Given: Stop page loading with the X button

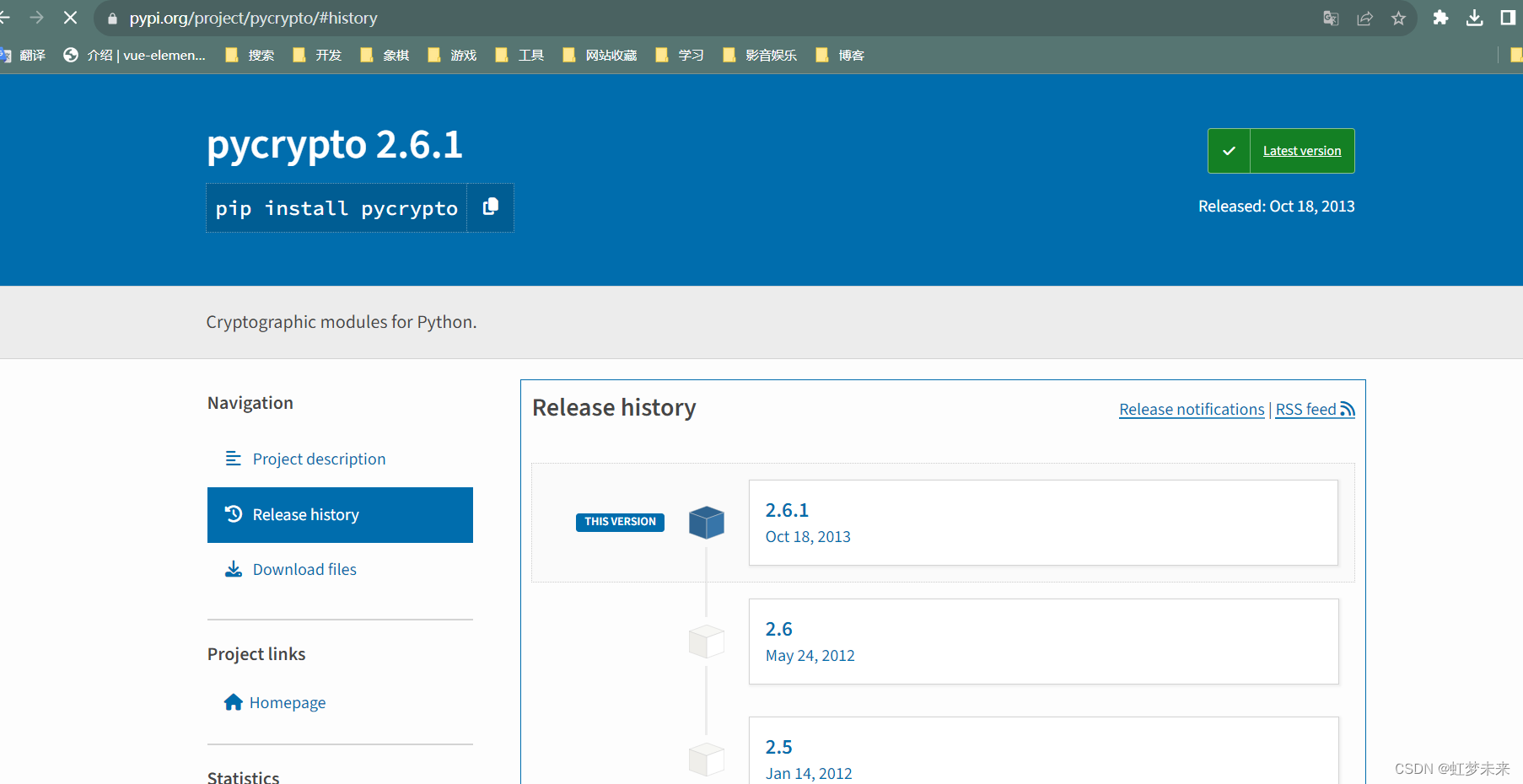Looking at the screenshot, I should [x=71, y=18].
